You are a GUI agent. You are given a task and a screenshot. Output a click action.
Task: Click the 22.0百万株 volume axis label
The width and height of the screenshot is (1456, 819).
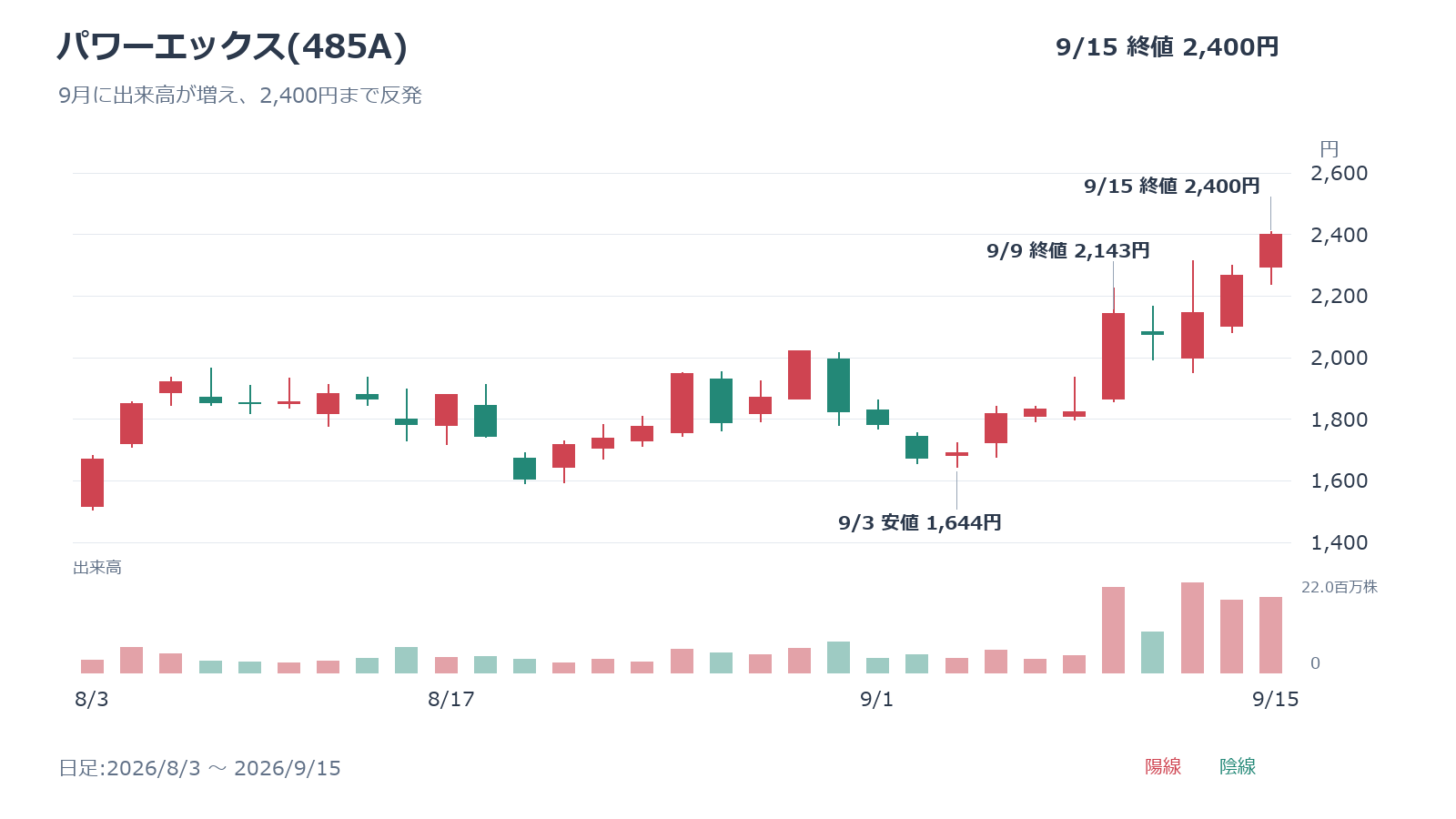[1340, 587]
